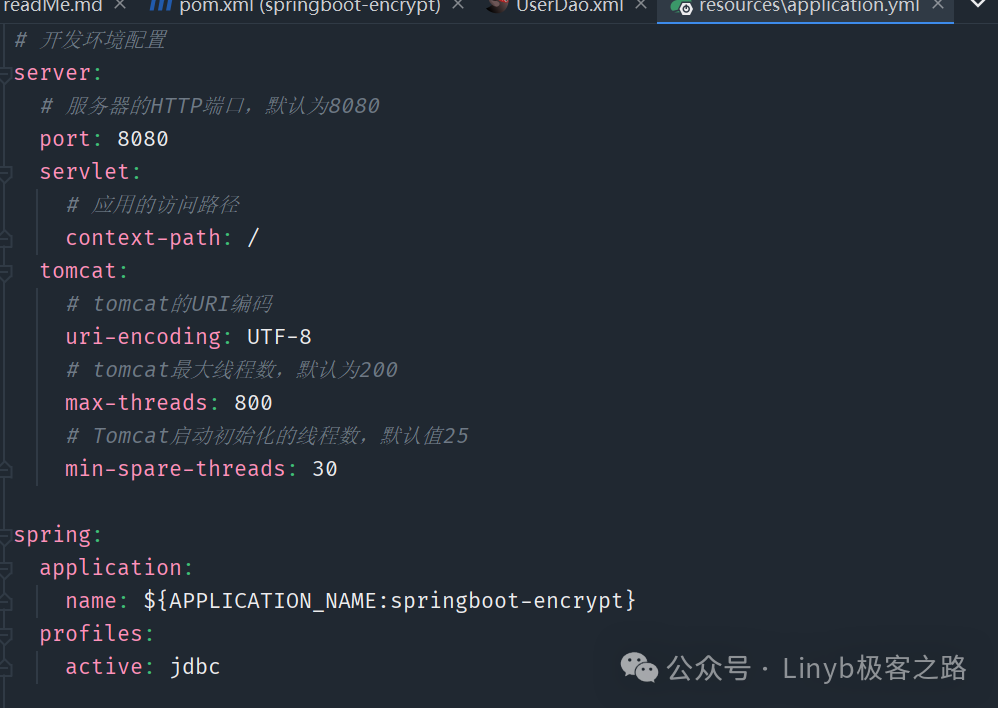Viewport: 998px width, 708px height.
Task: Click the Maven icon on pom.xml tab
Action: (x=160, y=6)
